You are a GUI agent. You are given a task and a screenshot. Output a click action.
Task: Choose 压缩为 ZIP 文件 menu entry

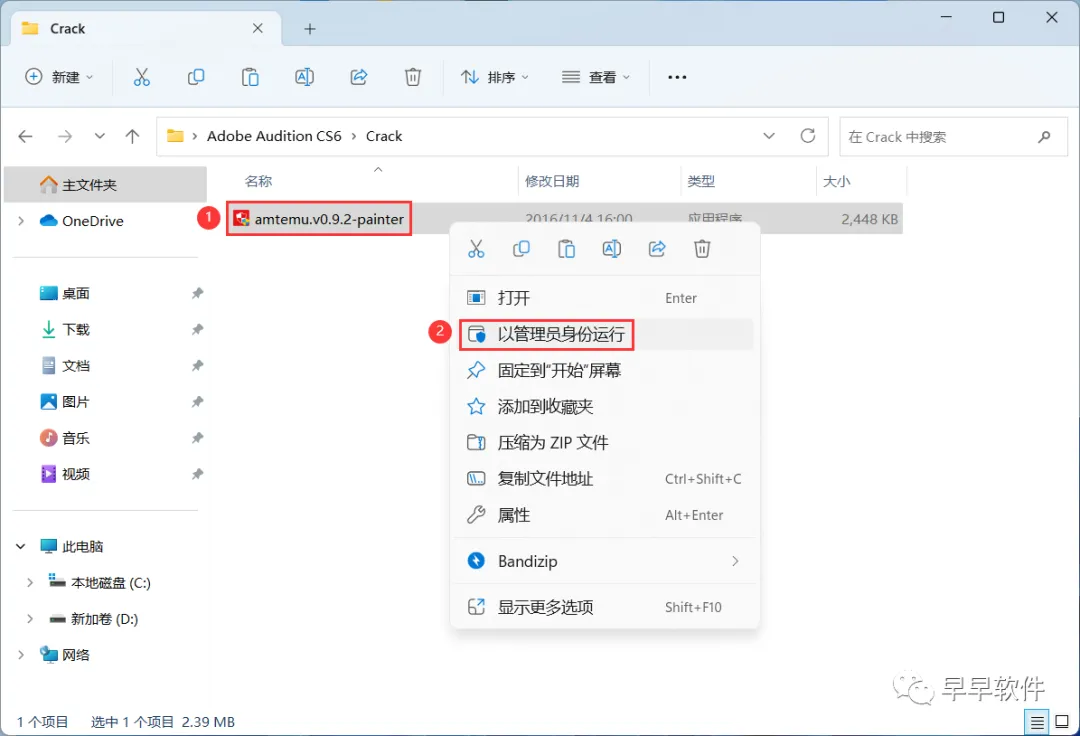pyautogui.click(x=605, y=443)
